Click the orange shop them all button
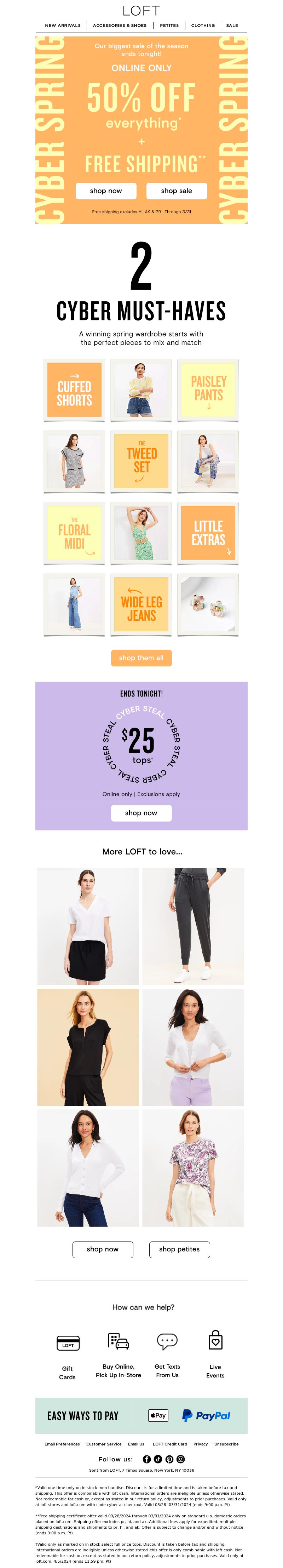Image resolution: width=283 pixels, height=1568 pixels. tap(141, 657)
